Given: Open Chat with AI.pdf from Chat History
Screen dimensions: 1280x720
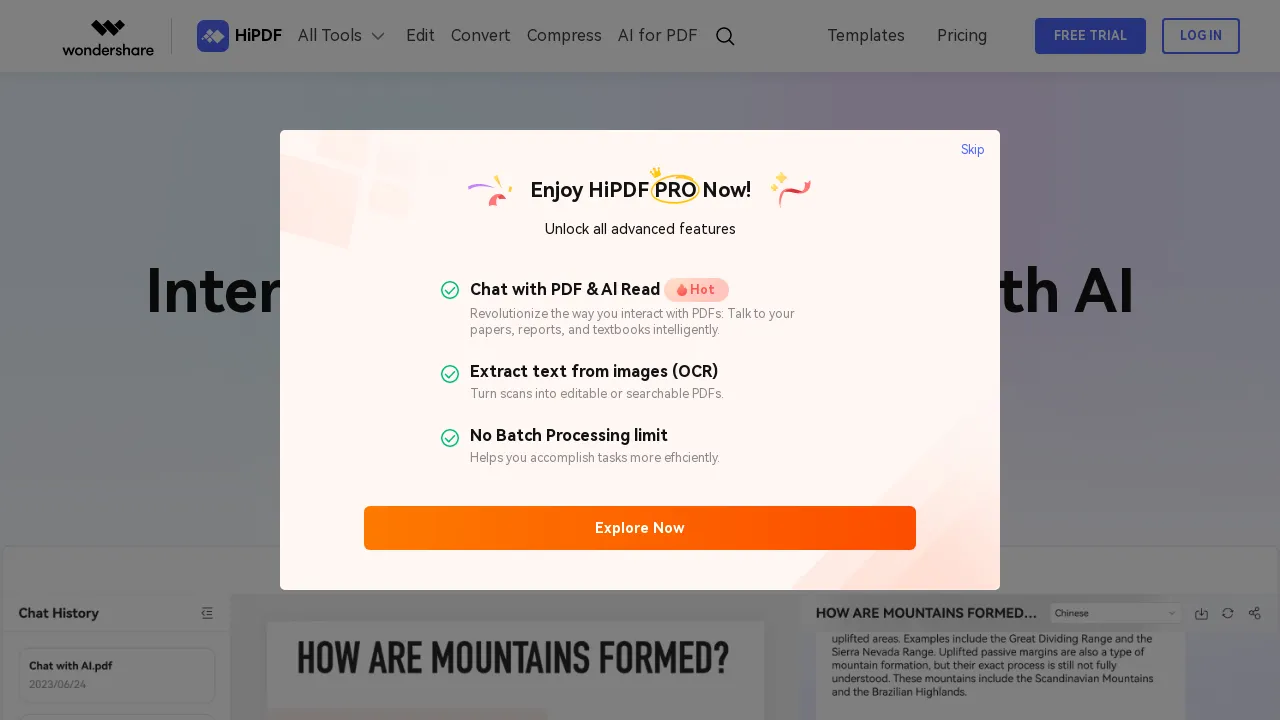Looking at the screenshot, I should point(116,674).
